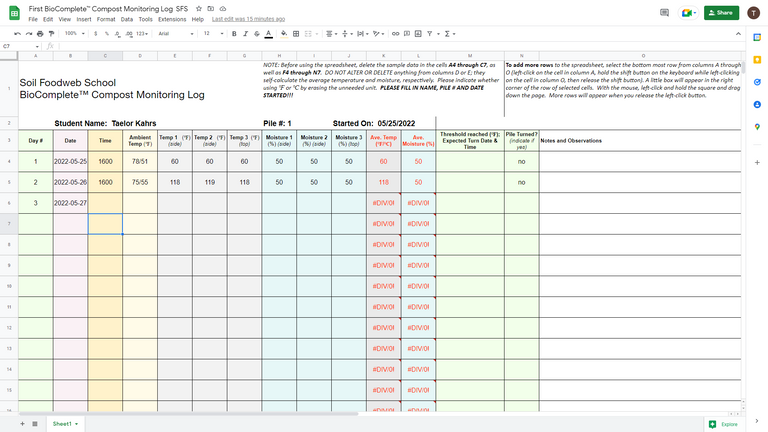The height and width of the screenshot is (432, 768).
Task: Open the Google Meet dropdown
Action: [688, 13]
